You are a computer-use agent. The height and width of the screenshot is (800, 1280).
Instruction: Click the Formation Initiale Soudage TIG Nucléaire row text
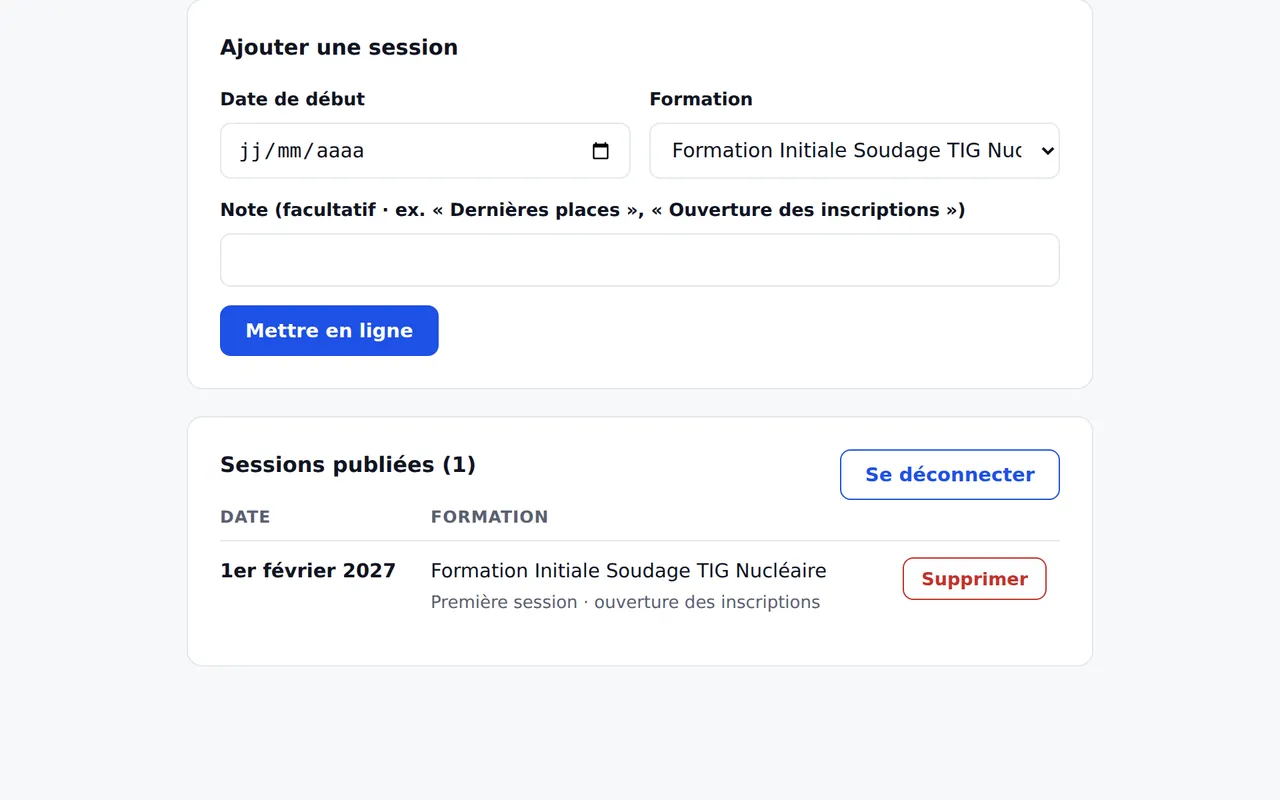click(628, 571)
